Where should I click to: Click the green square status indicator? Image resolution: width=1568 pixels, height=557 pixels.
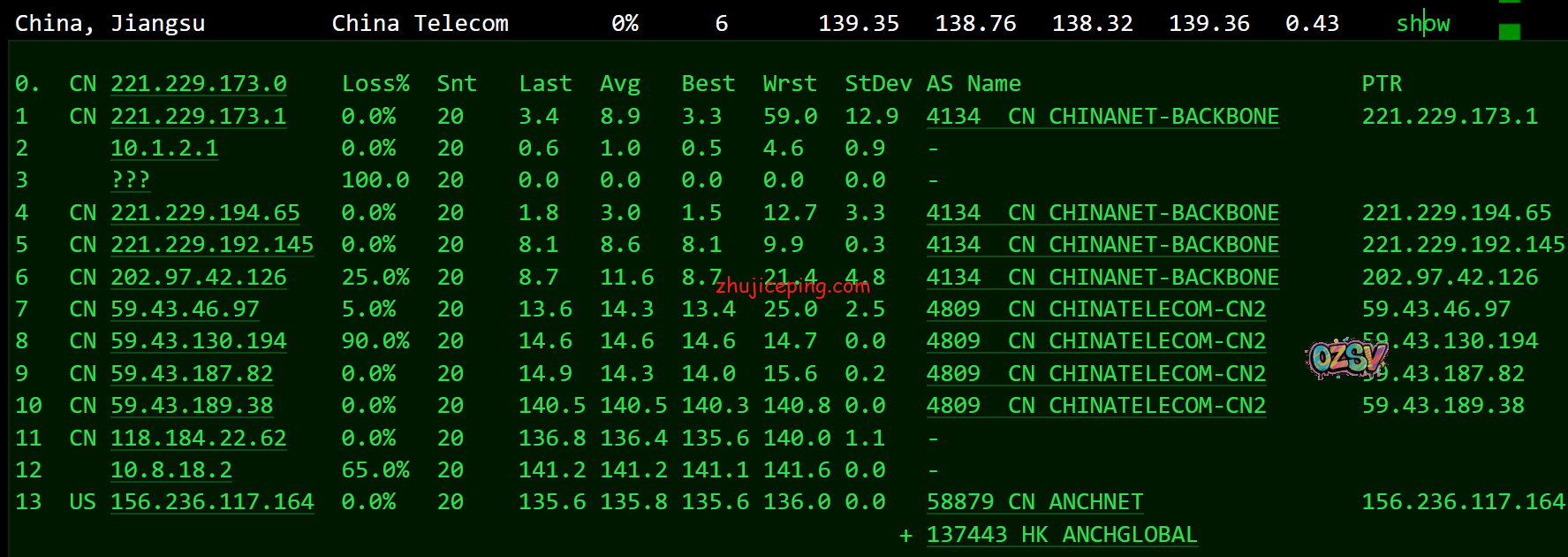tap(1510, 32)
